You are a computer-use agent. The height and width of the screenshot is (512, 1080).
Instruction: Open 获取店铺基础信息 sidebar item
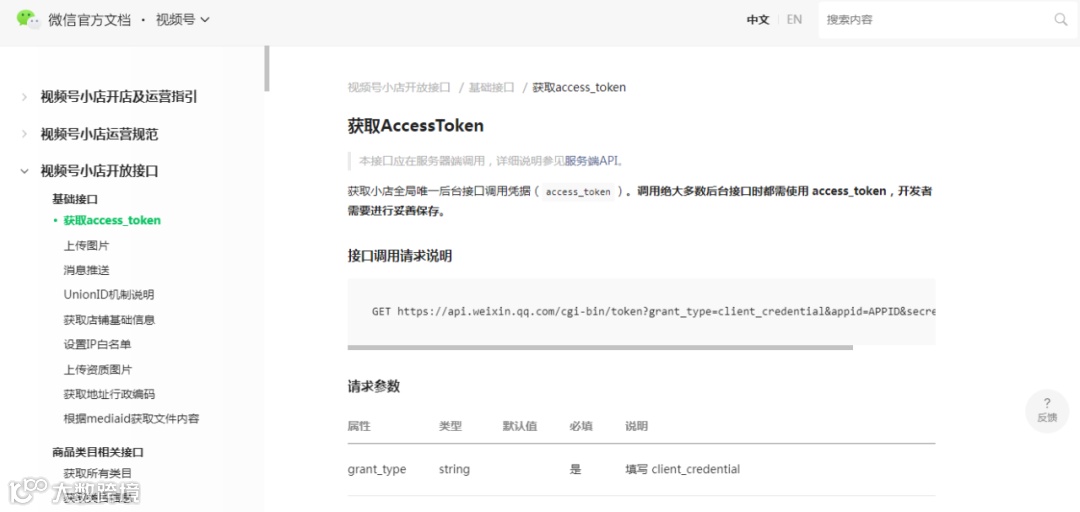click(x=109, y=320)
